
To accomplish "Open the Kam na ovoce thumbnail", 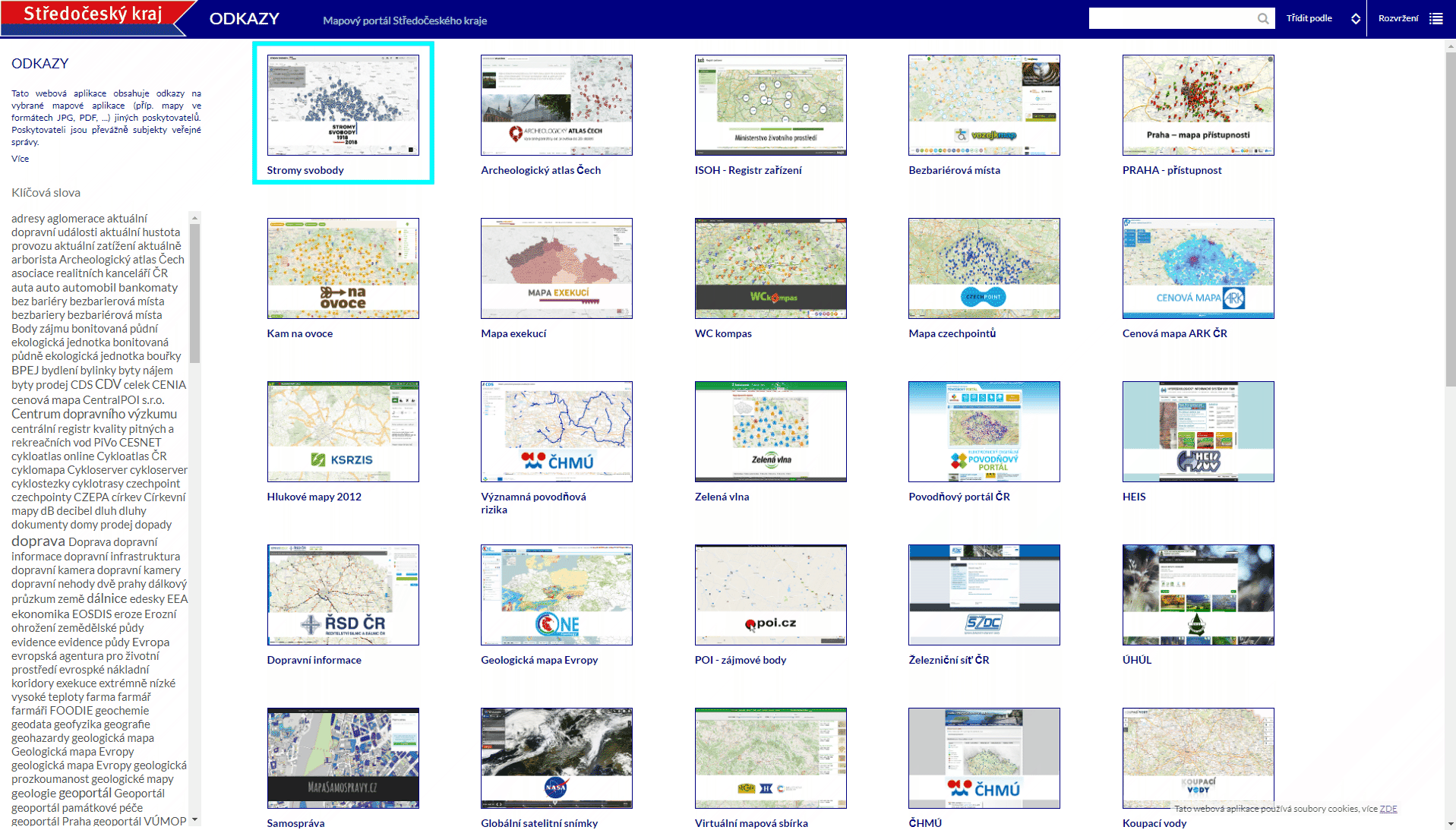I will 343,268.
